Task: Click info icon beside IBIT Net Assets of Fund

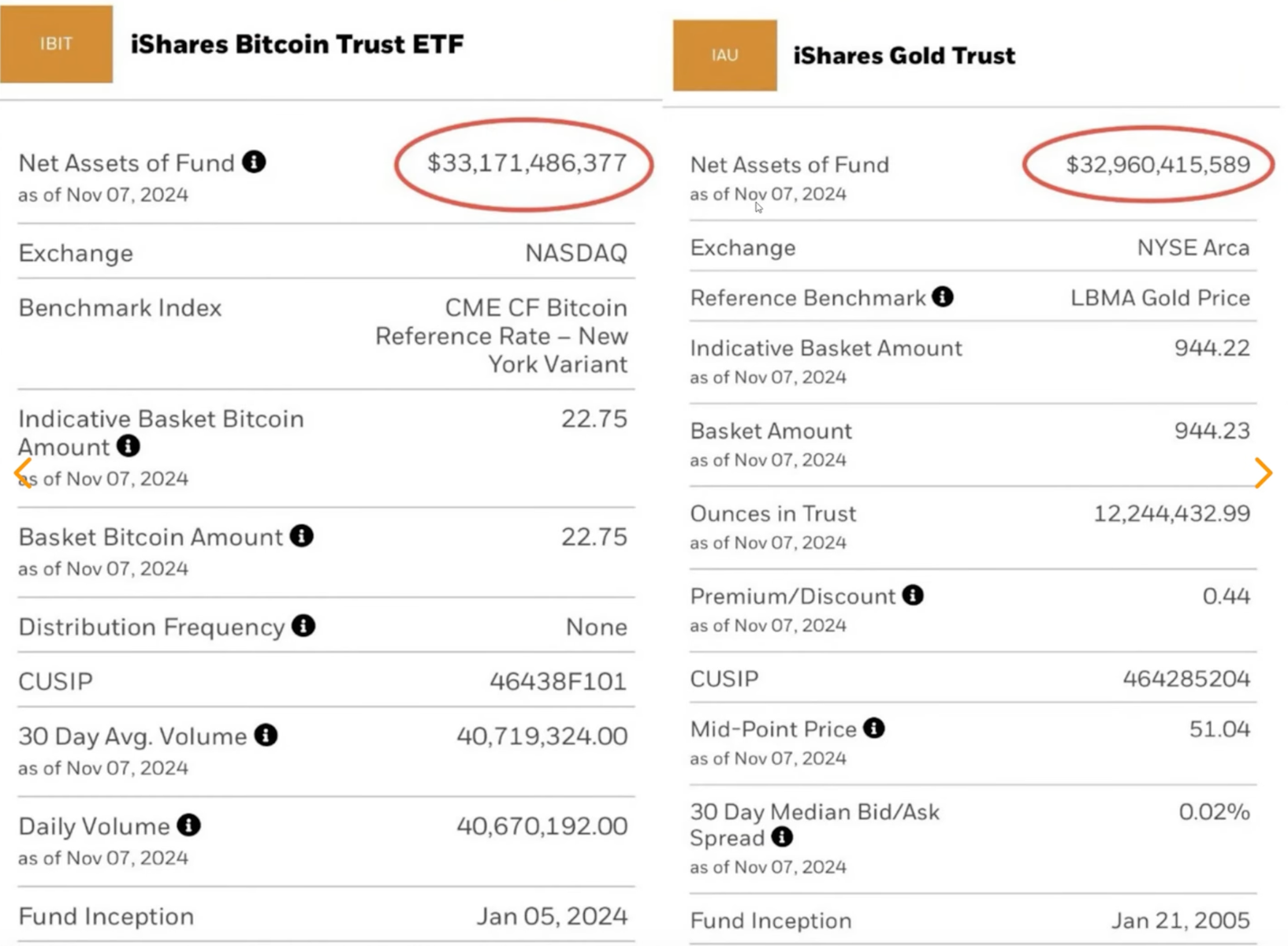Action: [254, 162]
